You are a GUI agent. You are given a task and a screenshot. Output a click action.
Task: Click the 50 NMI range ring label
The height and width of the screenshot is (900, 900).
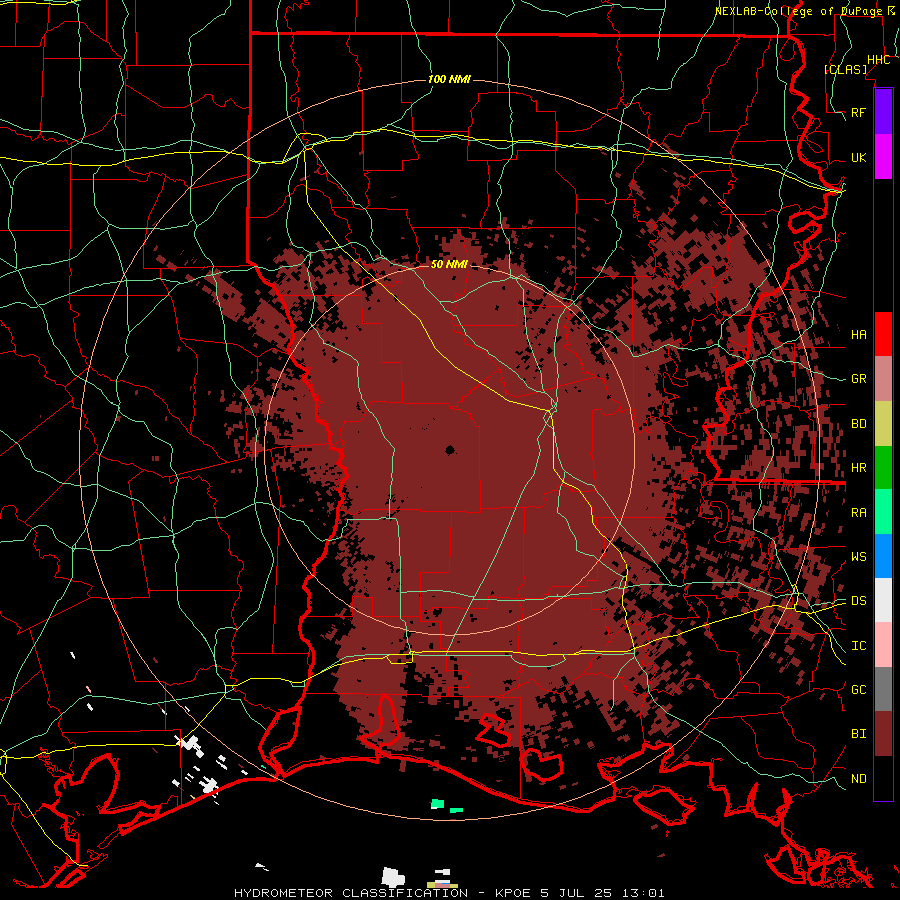point(449,264)
